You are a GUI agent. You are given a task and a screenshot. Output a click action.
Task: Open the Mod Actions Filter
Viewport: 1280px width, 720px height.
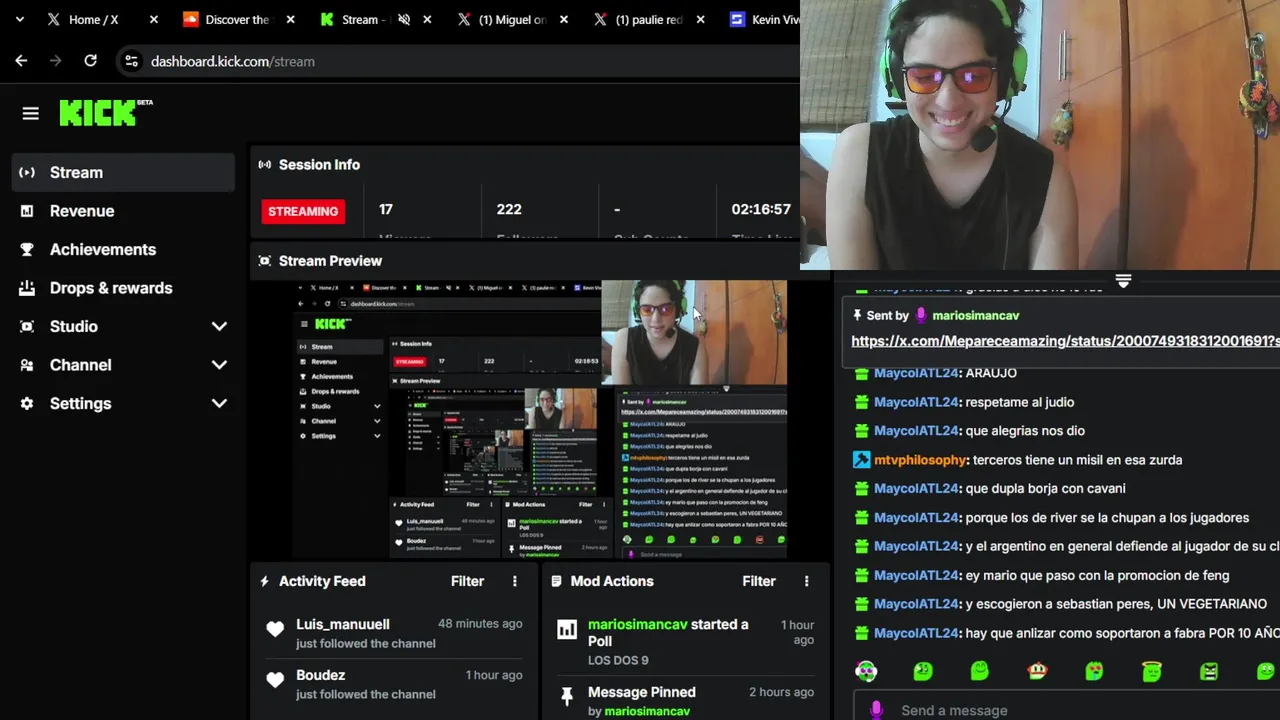point(759,581)
